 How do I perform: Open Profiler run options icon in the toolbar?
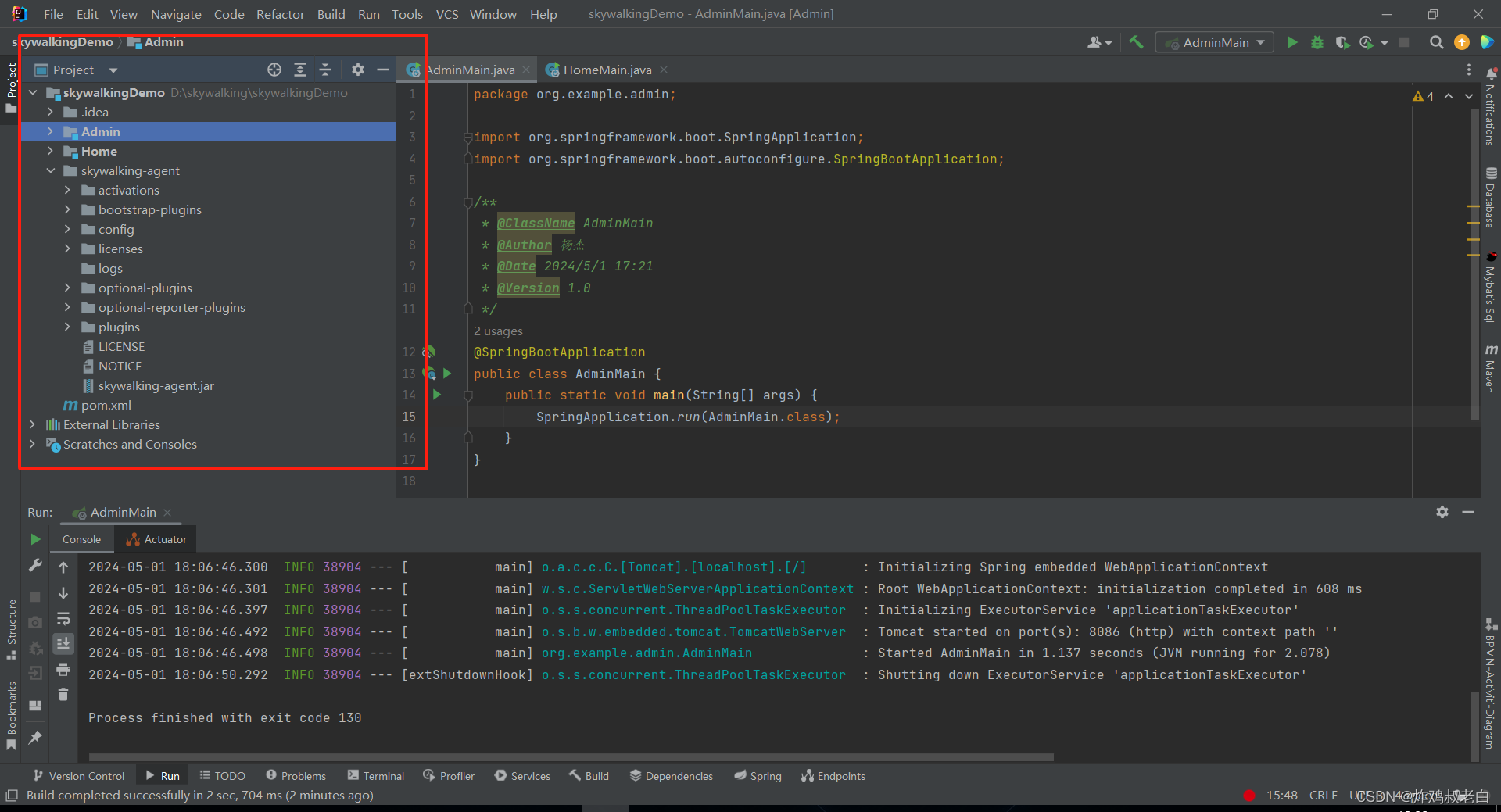1367,42
